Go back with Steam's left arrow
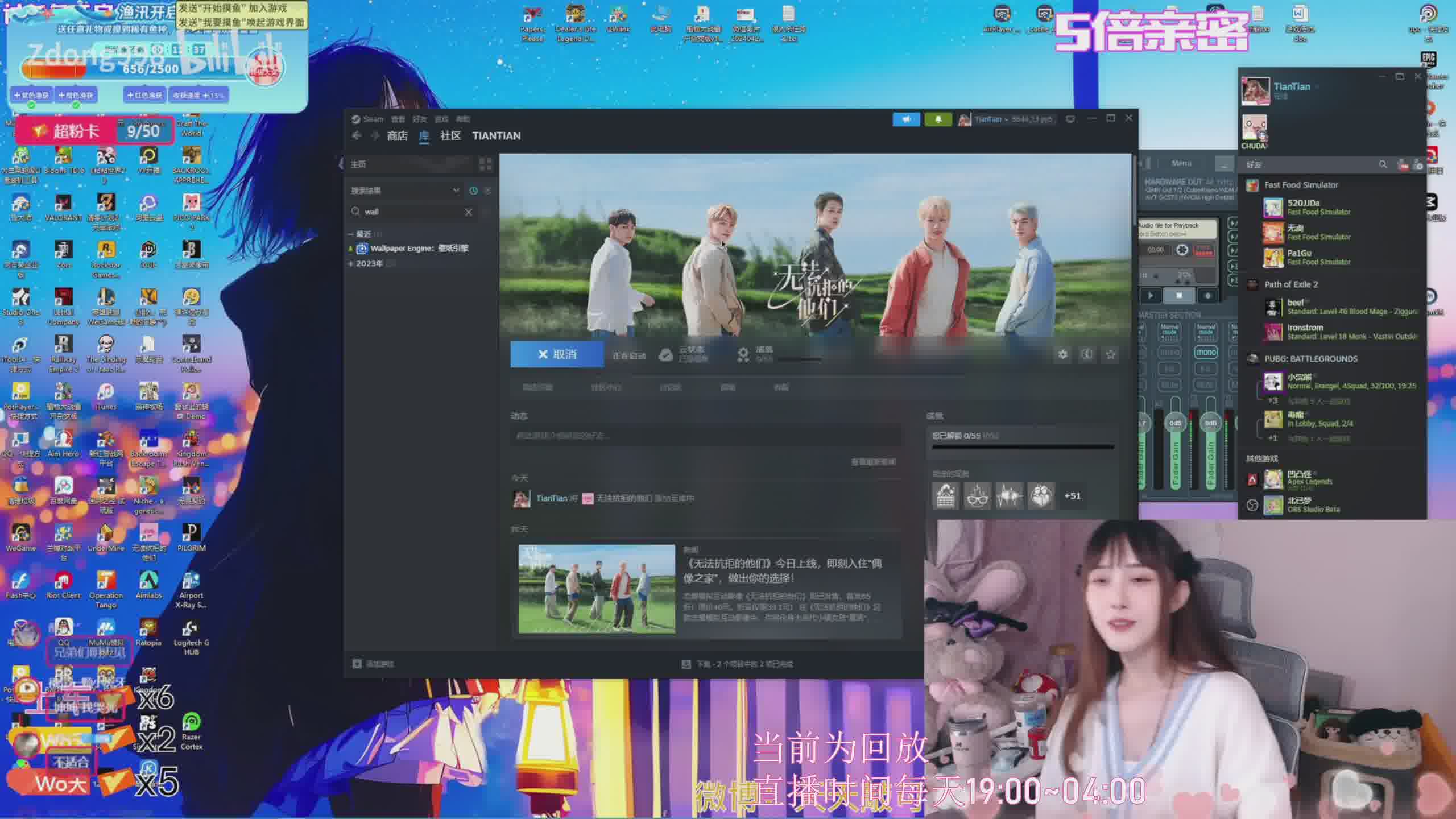The width and height of the screenshot is (1456, 819). [x=357, y=135]
